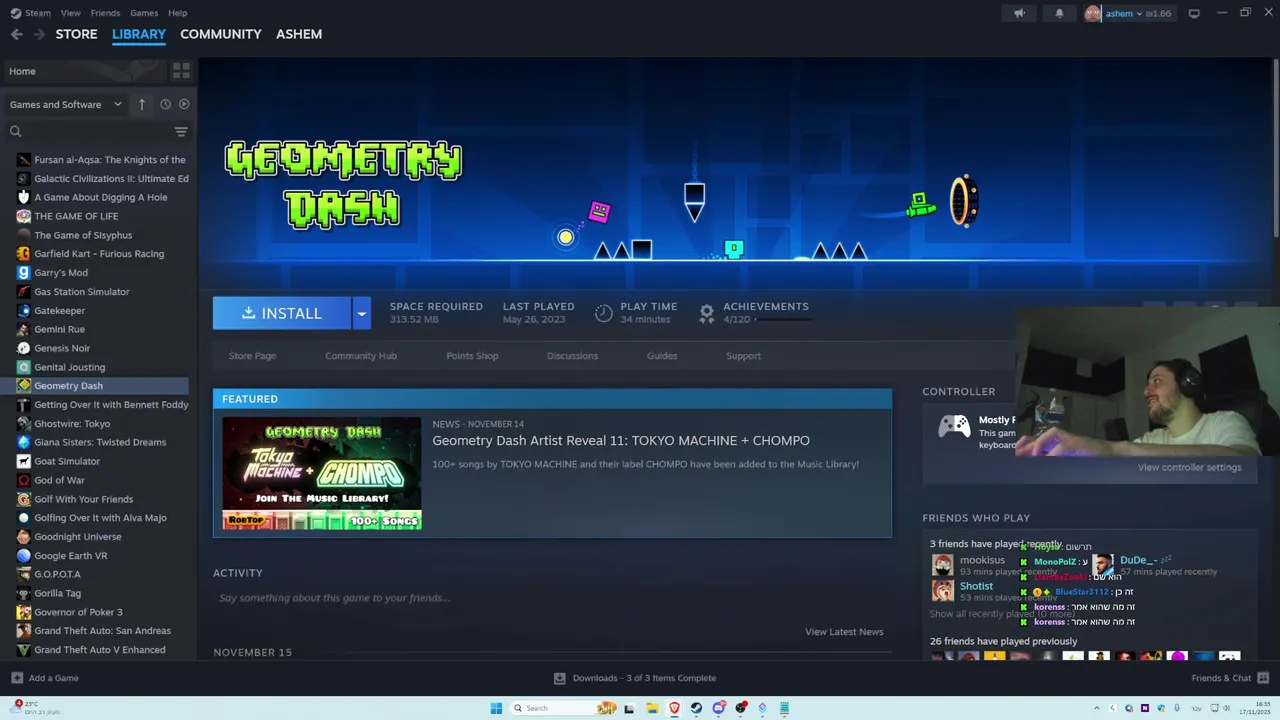Open the View menu

[70, 13]
